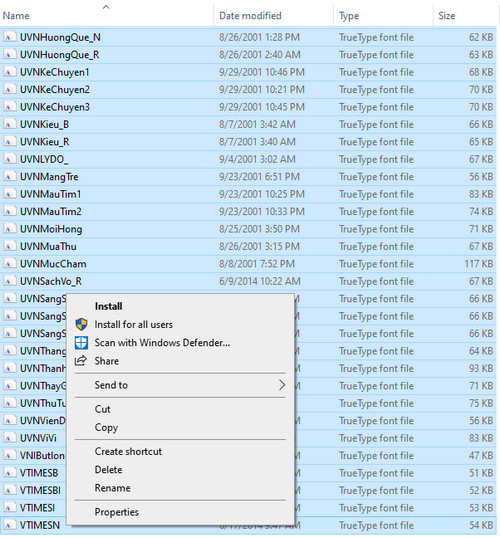Select the UVNMoiHong file name
The width and height of the screenshot is (500, 538).
click(x=51, y=229)
